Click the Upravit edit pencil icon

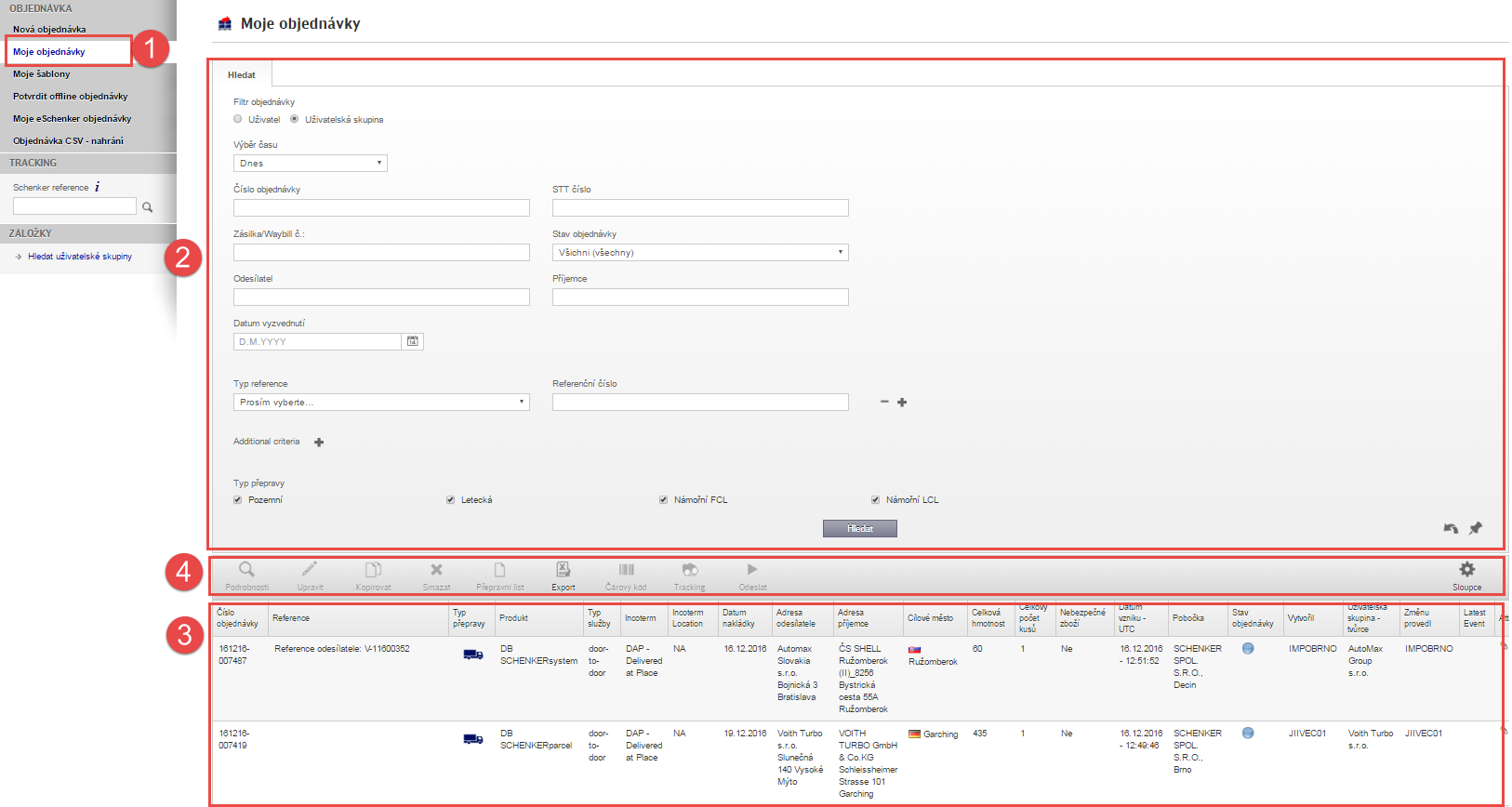point(310,570)
